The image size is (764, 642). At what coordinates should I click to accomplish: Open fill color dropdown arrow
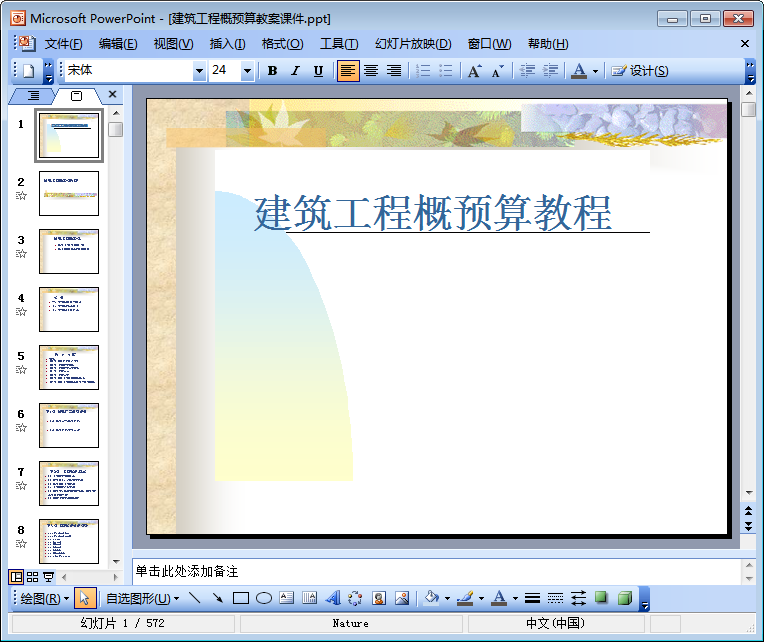pos(447,598)
